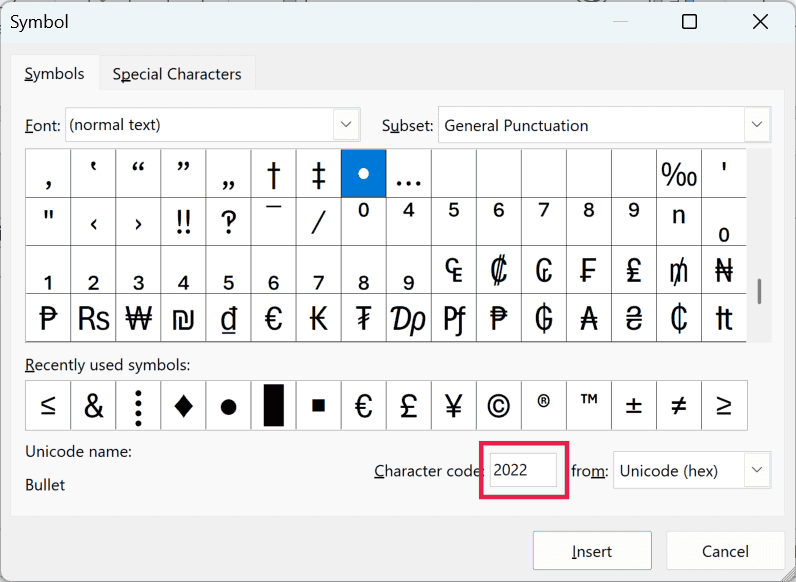The width and height of the screenshot is (796, 582).
Task: Select the austral ₳ currency symbol
Action: pos(589,318)
